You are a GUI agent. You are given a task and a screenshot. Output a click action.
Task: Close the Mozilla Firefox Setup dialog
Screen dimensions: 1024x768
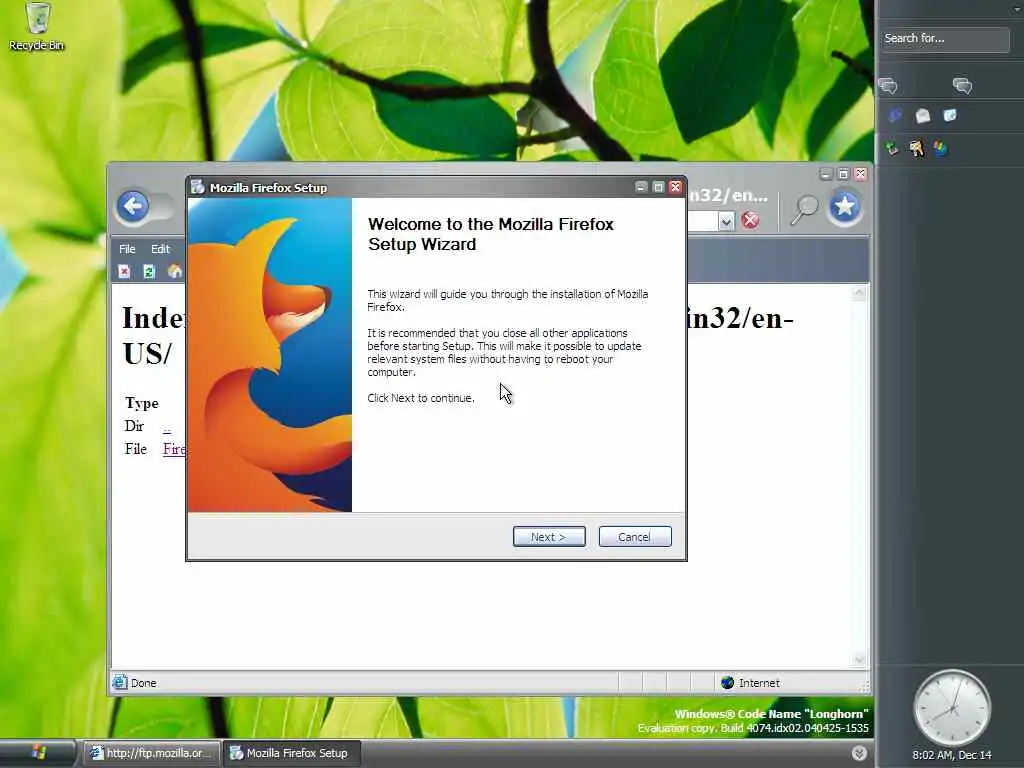click(676, 187)
